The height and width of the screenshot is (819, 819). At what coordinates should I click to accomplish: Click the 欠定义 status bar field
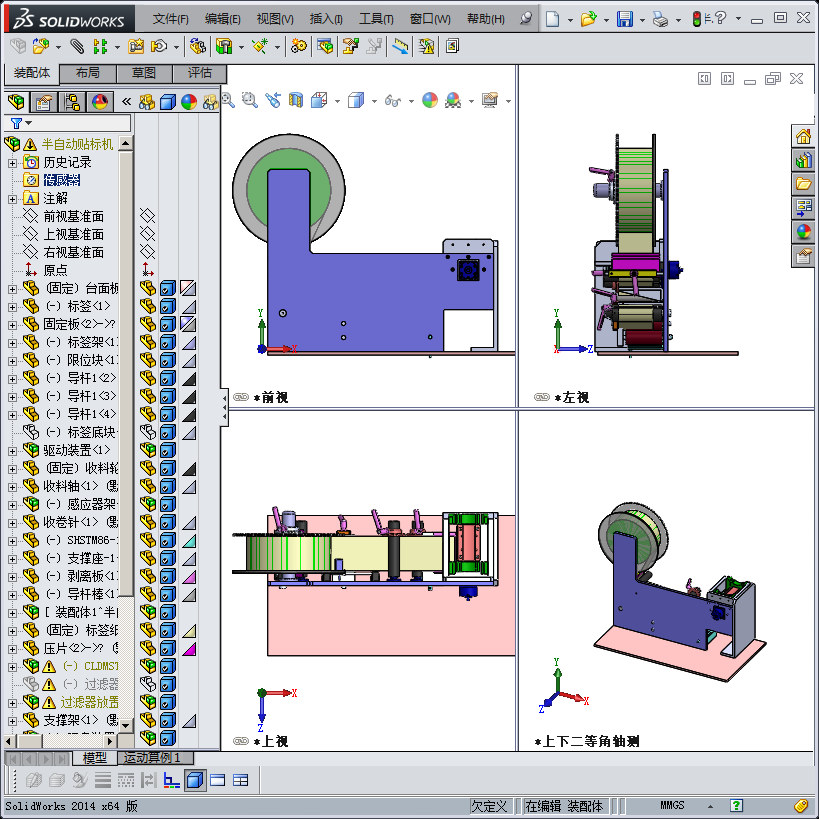489,806
